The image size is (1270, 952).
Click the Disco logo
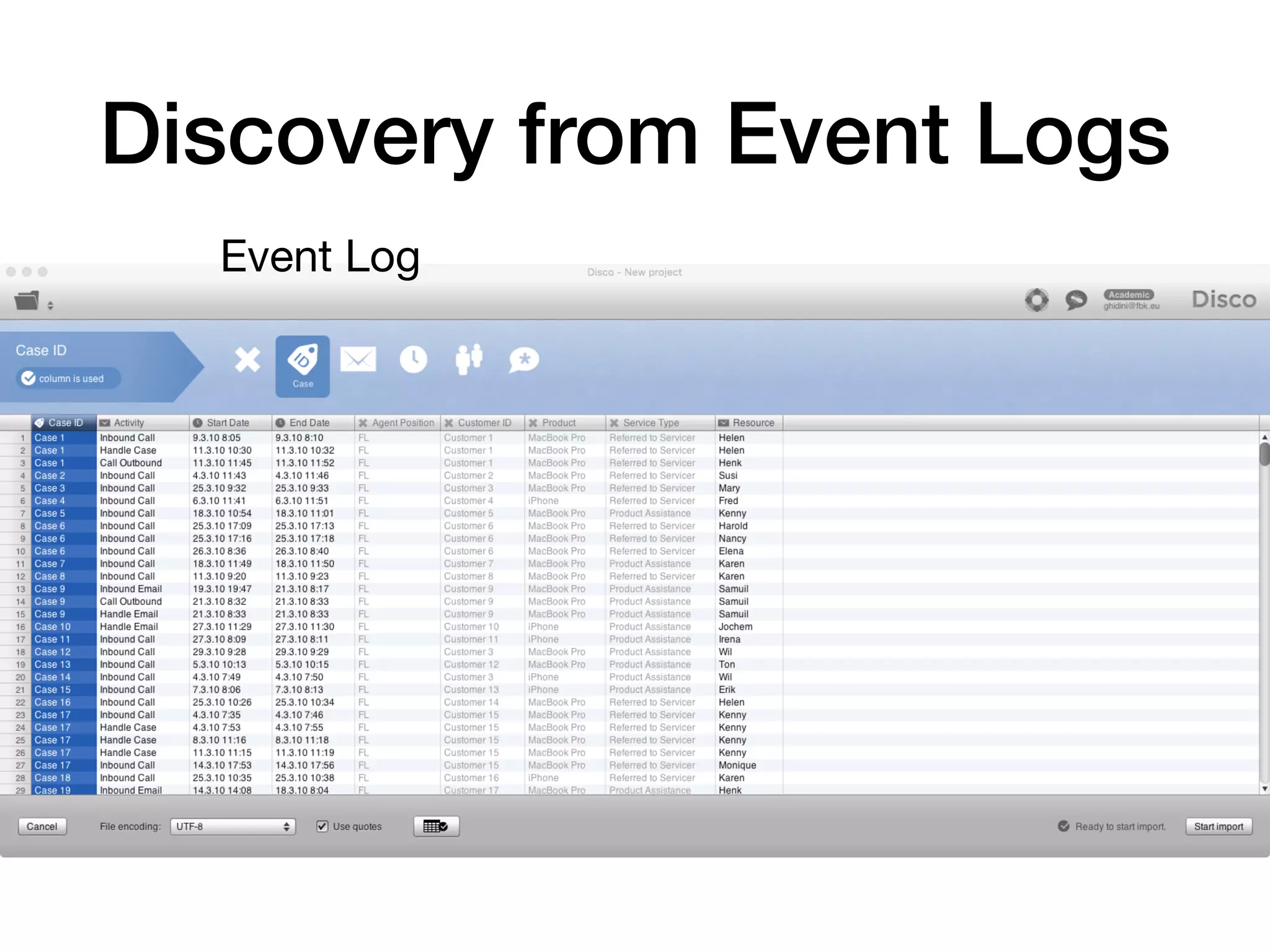[1224, 299]
